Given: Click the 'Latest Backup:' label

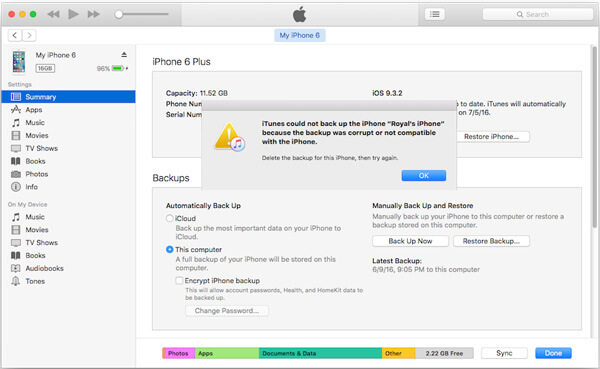Looking at the screenshot, I should pyautogui.click(x=397, y=261).
